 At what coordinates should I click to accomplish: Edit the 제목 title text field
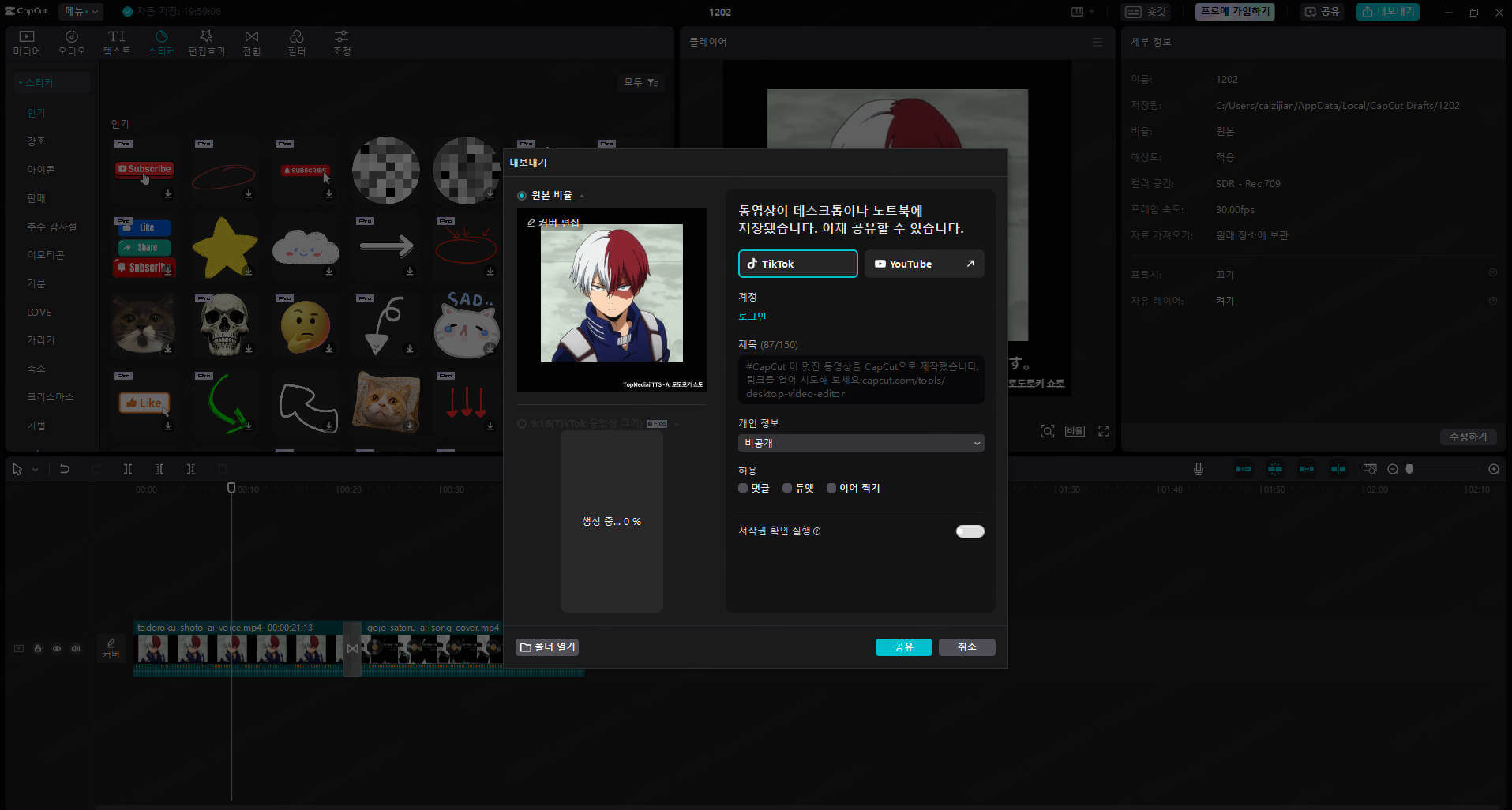861,380
